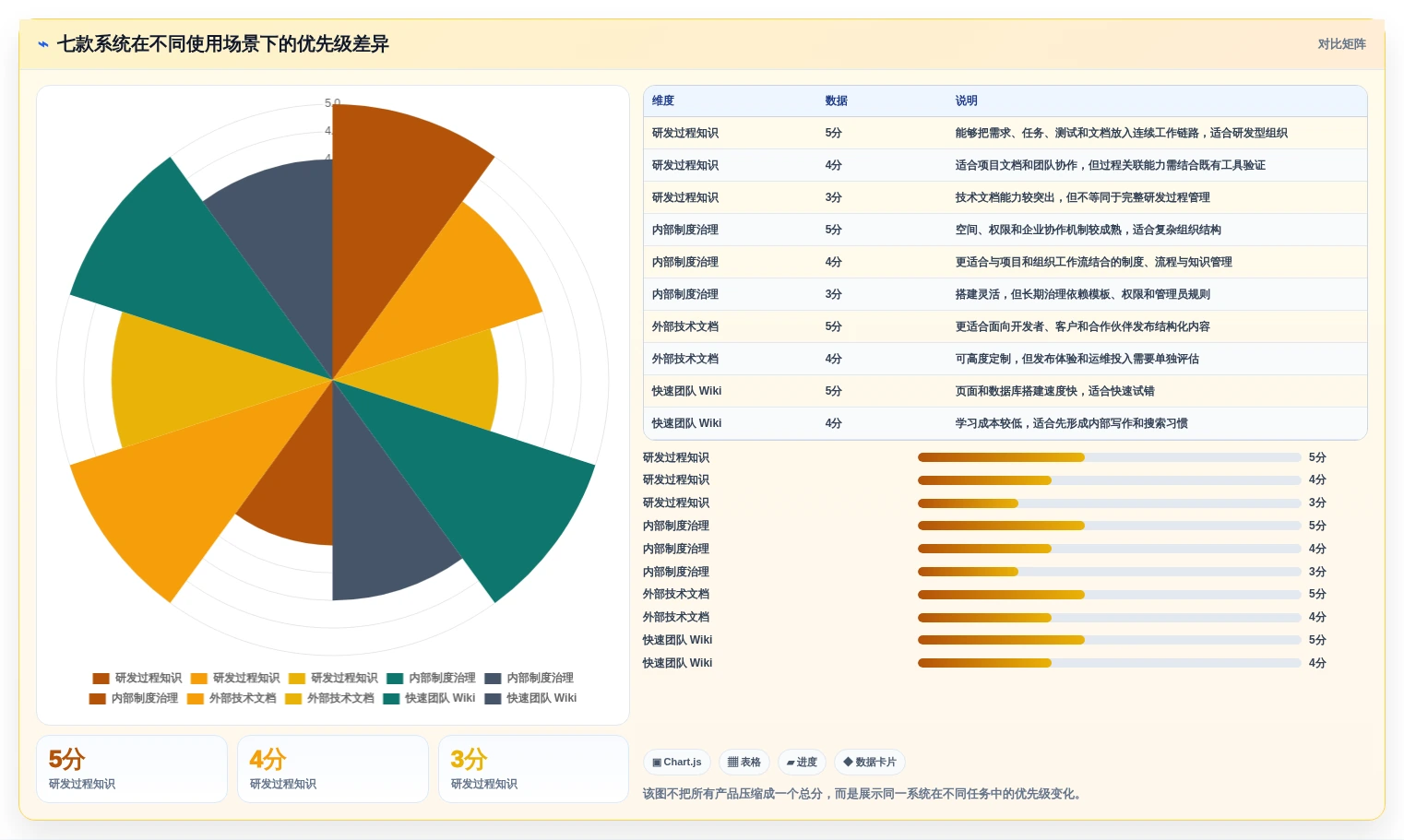Select the 表格 chip

744,762
